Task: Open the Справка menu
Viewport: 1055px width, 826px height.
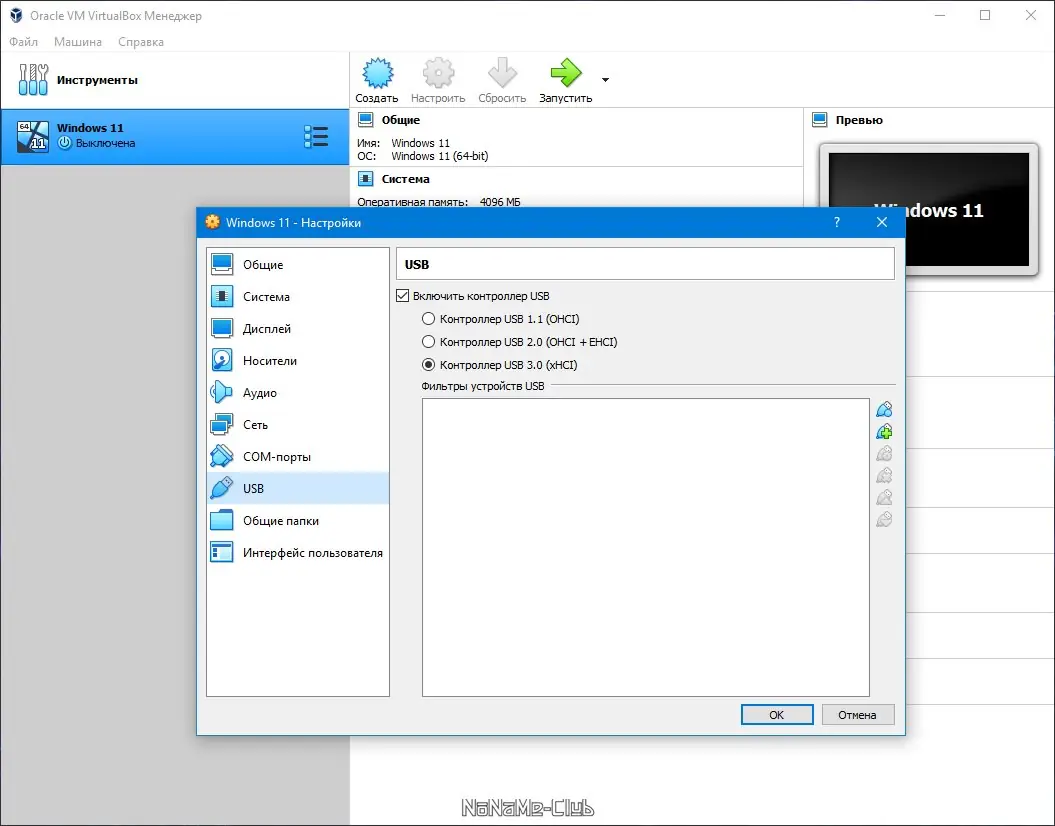Action: pos(141,42)
